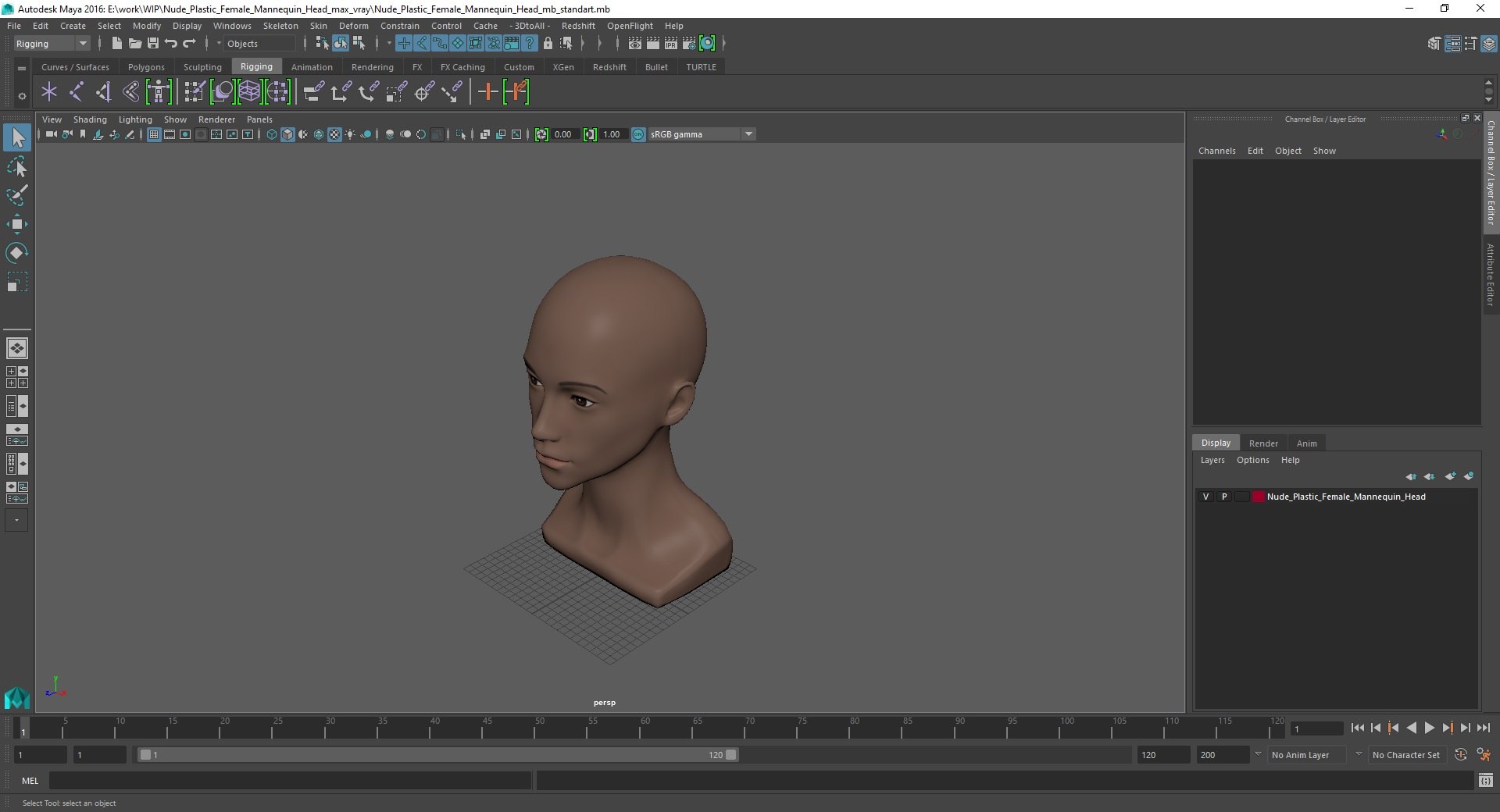Image resolution: width=1500 pixels, height=812 pixels.
Task: Click the Pole Vector constraint shelf icon
Action: pyautogui.click(x=452, y=92)
